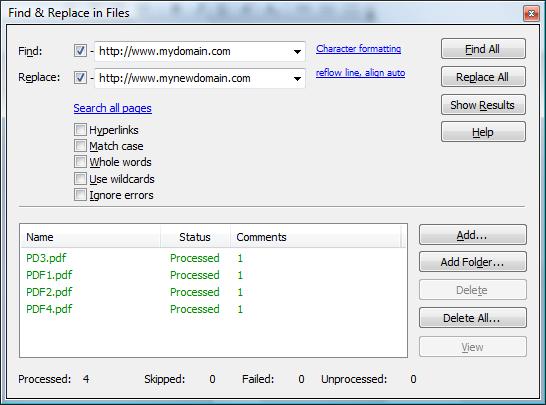Enable the Match case option
The width and height of the screenshot is (546, 405).
pyautogui.click(x=80, y=146)
